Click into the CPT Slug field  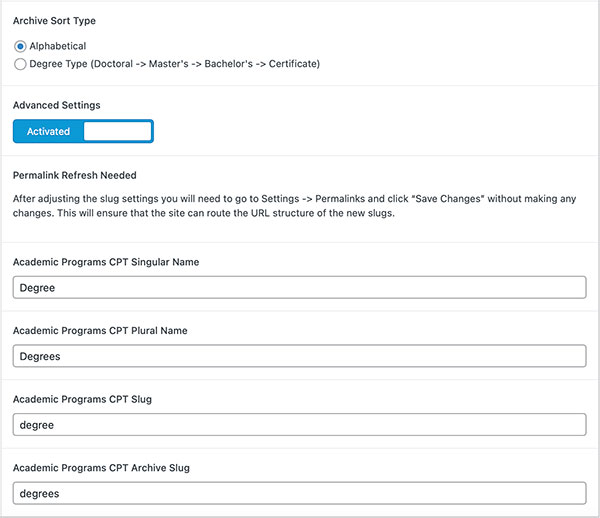pyautogui.click(x=300, y=424)
